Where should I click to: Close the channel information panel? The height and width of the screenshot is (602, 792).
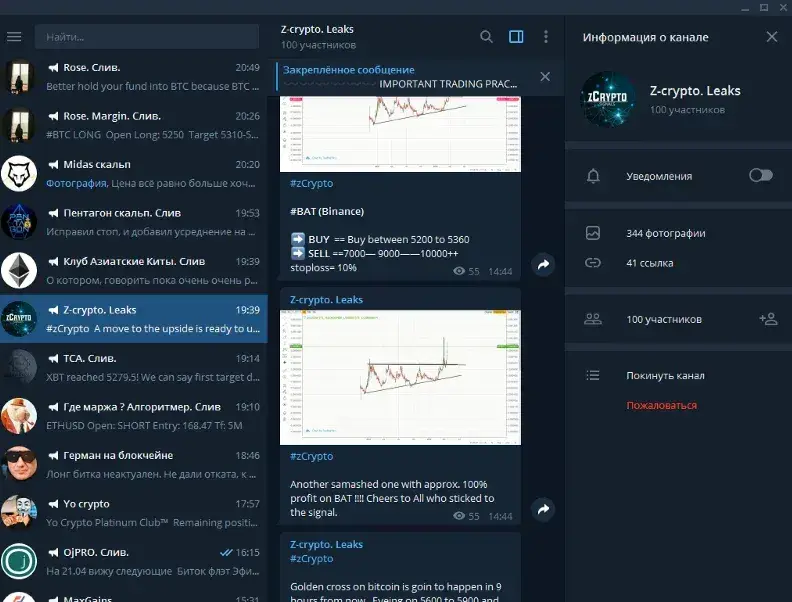tap(771, 37)
